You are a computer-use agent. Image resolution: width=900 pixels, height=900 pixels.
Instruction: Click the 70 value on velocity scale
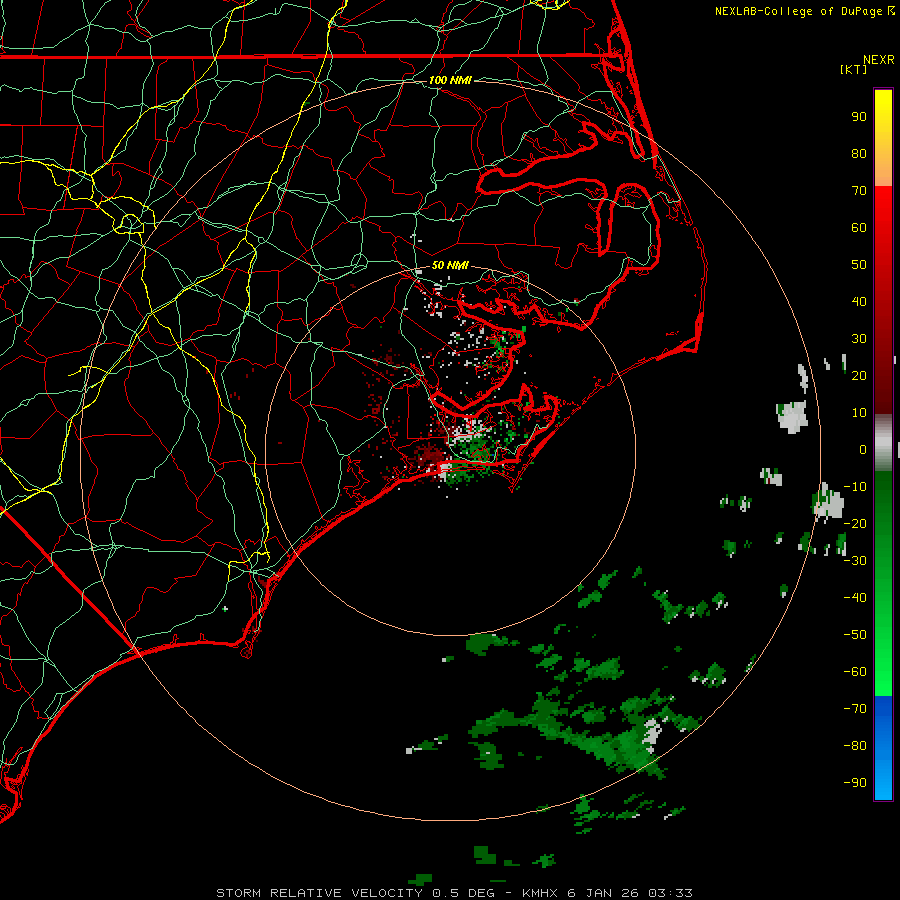coord(859,191)
